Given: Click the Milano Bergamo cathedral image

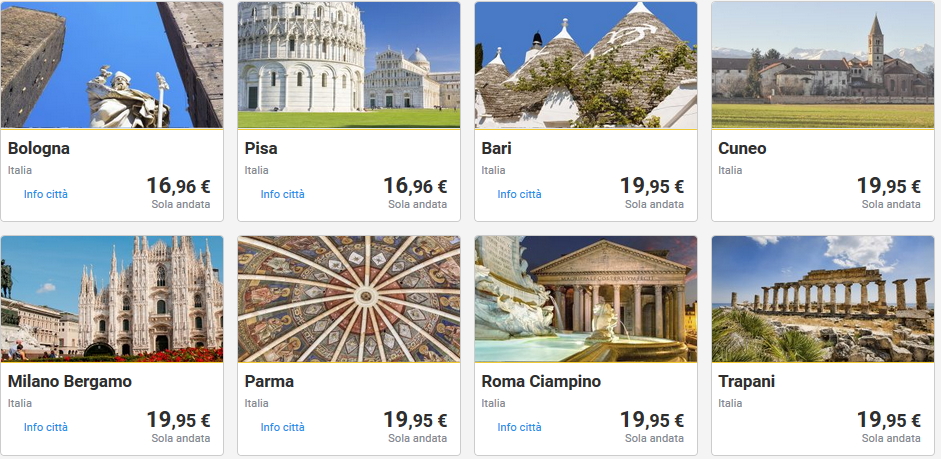Looking at the screenshot, I should point(112,298).
